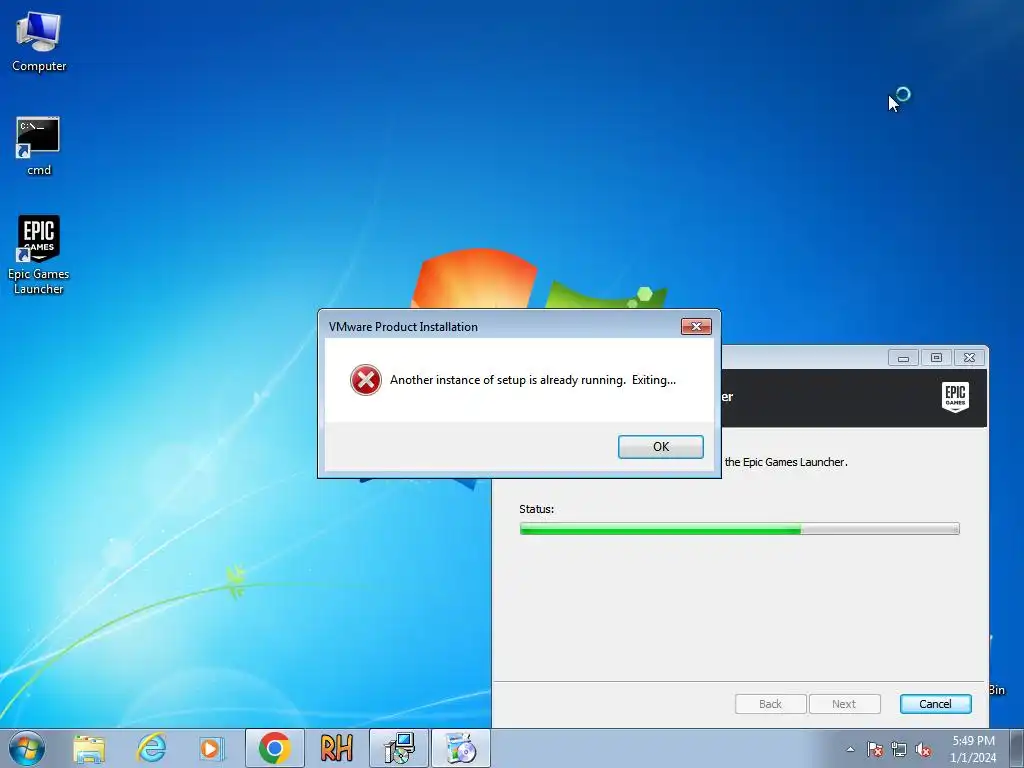
Task: Close the VMware Product Installation dialog
Action: pos(696,327)
